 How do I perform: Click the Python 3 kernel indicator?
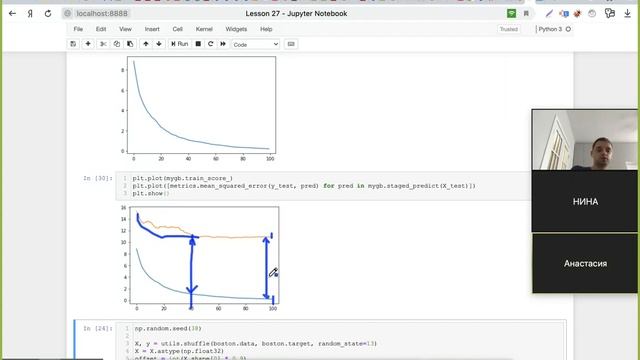(554, 29)
